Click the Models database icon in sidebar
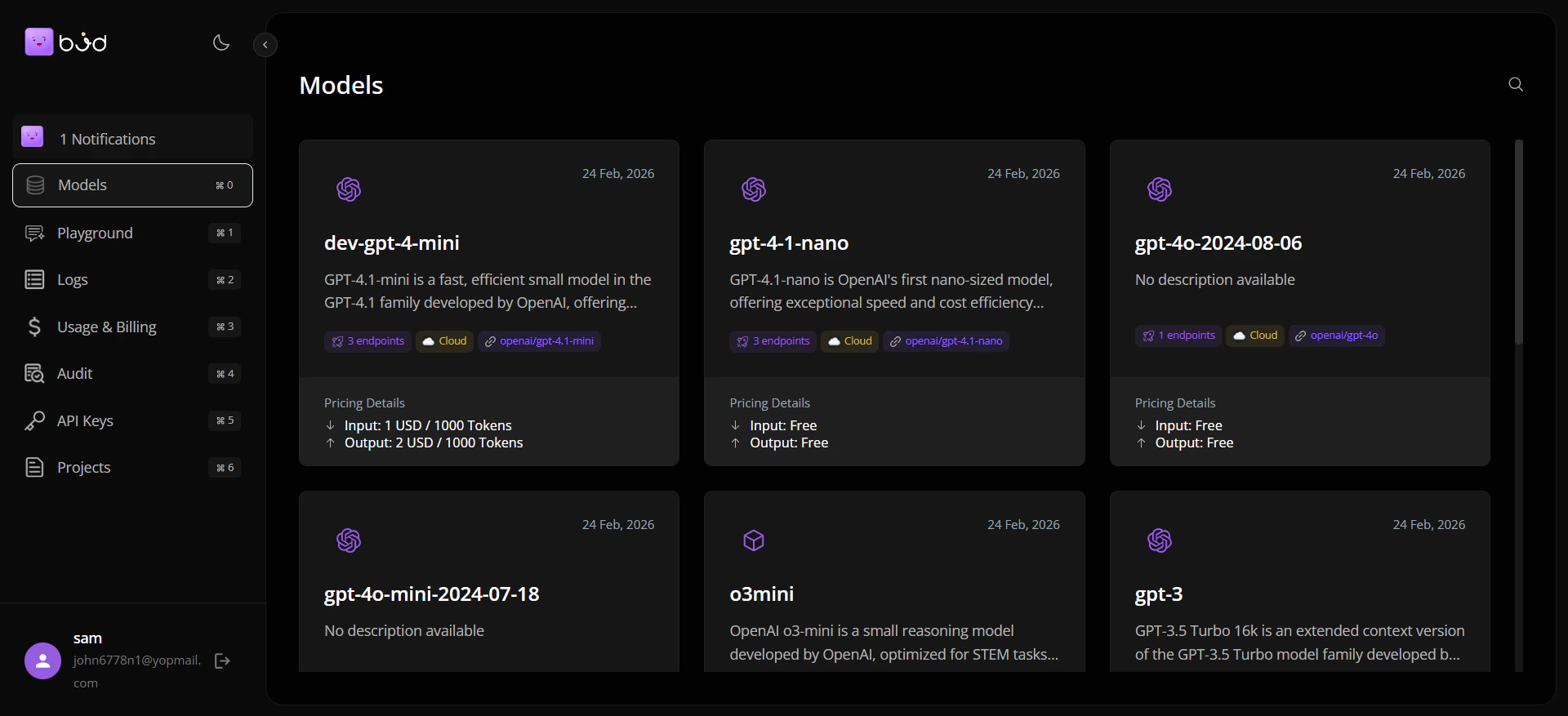1568x716 pixels. 35,185
